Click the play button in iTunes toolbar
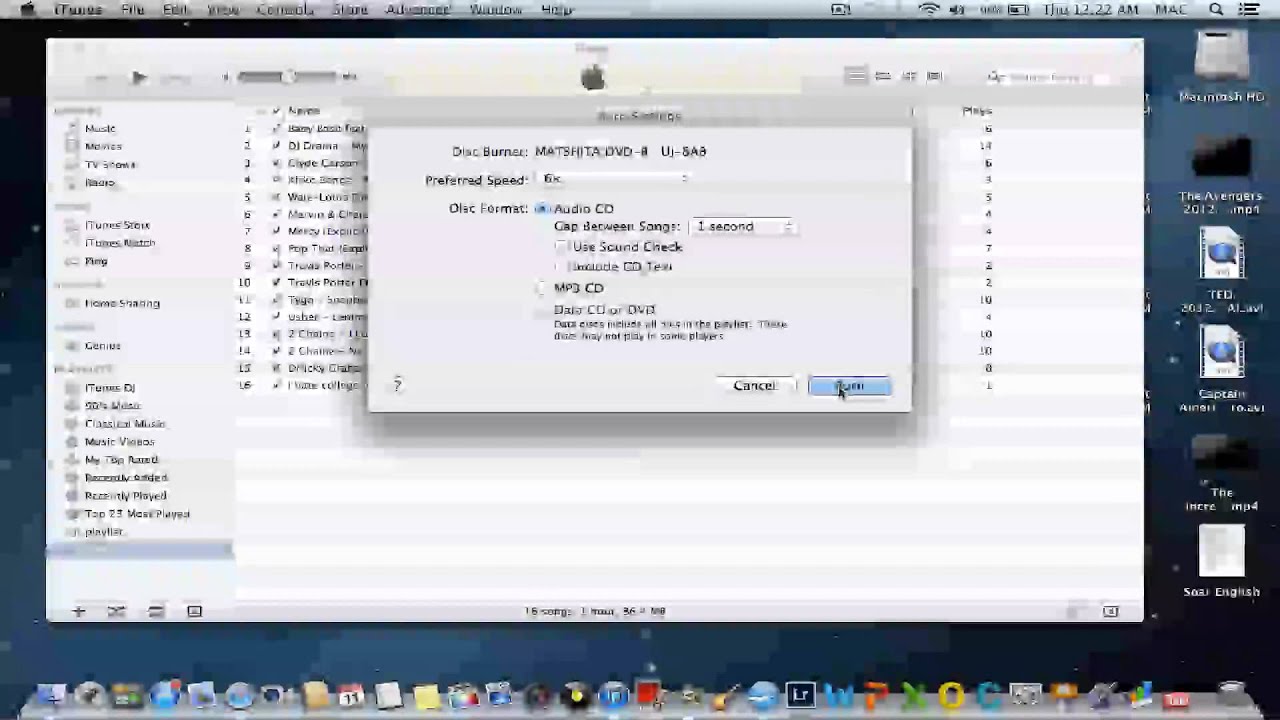Screen dimensions: 1280x720 (x=139, y=77)
